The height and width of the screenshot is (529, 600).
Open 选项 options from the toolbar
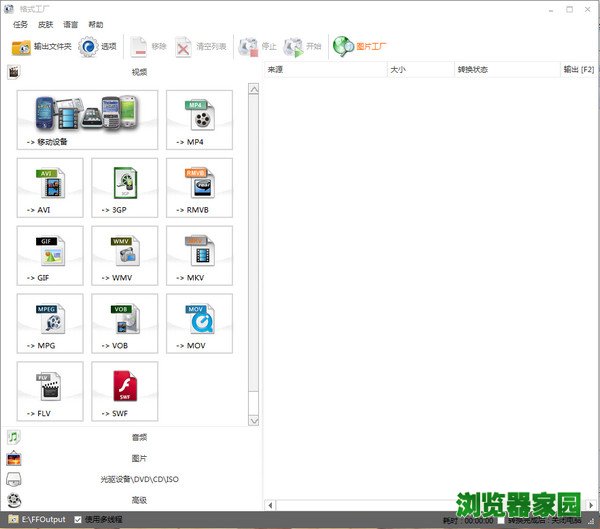(98, 46)
